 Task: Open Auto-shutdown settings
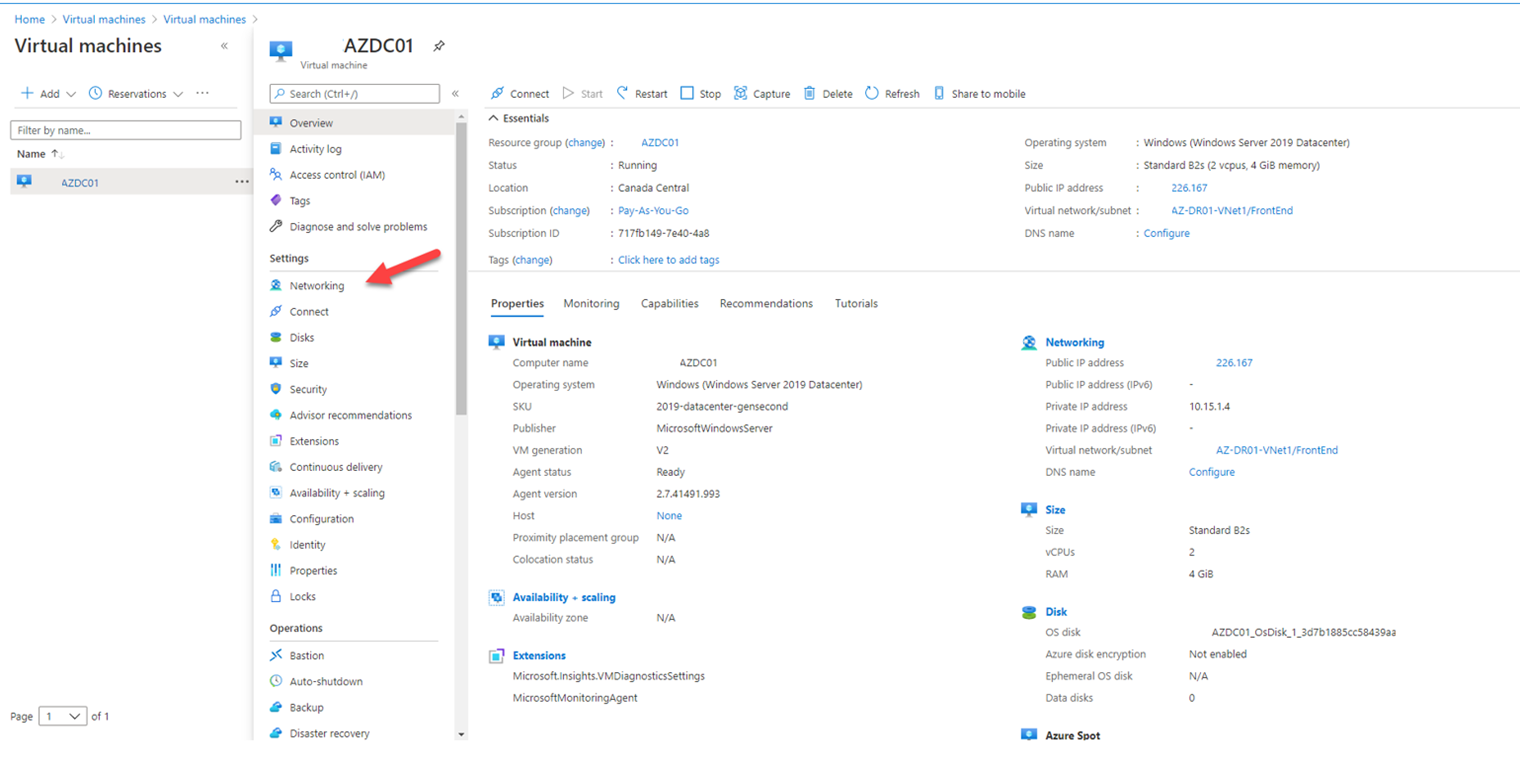point(326,682)
